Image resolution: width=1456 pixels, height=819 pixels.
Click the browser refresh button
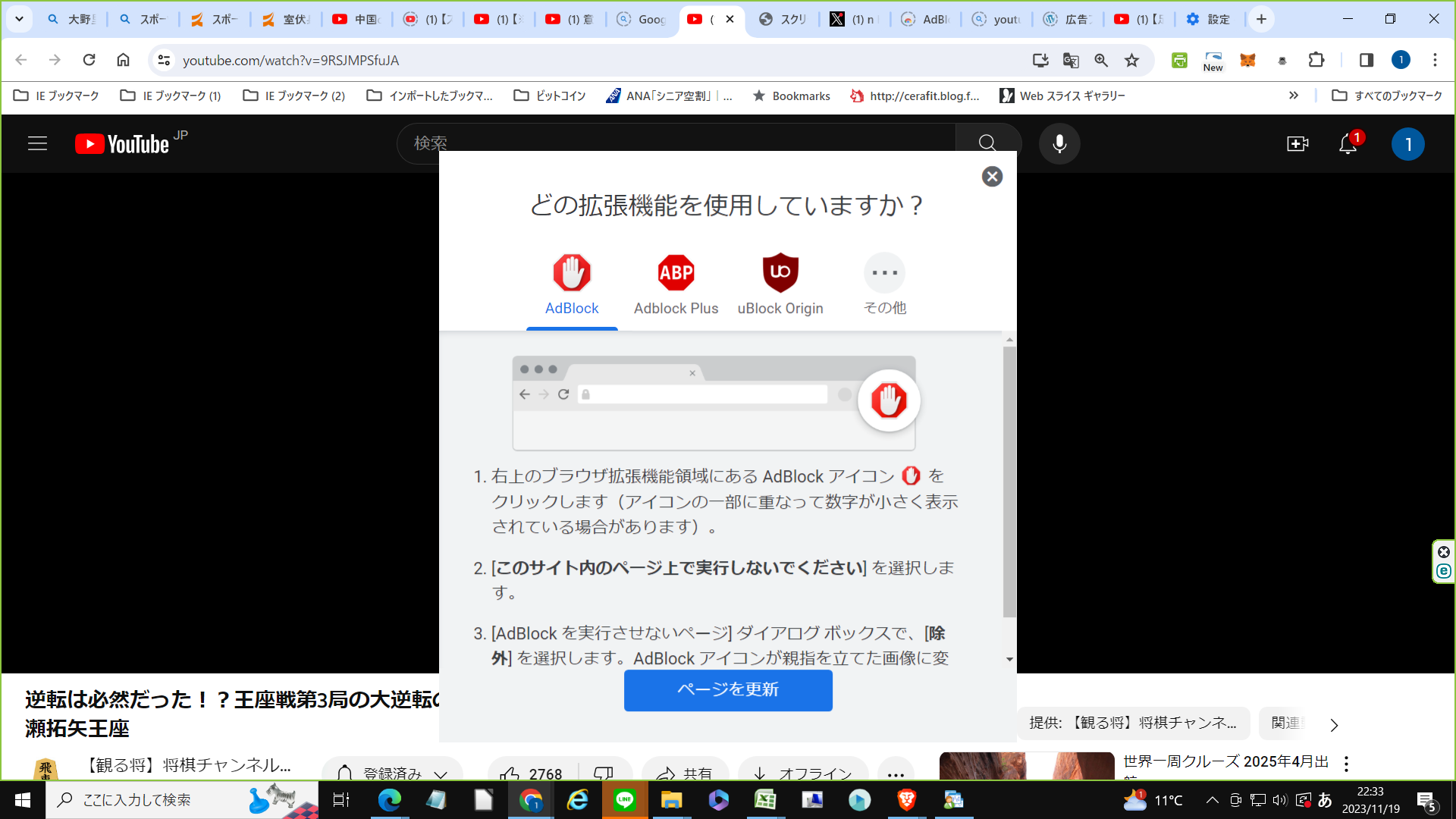(x=89, y=60)
